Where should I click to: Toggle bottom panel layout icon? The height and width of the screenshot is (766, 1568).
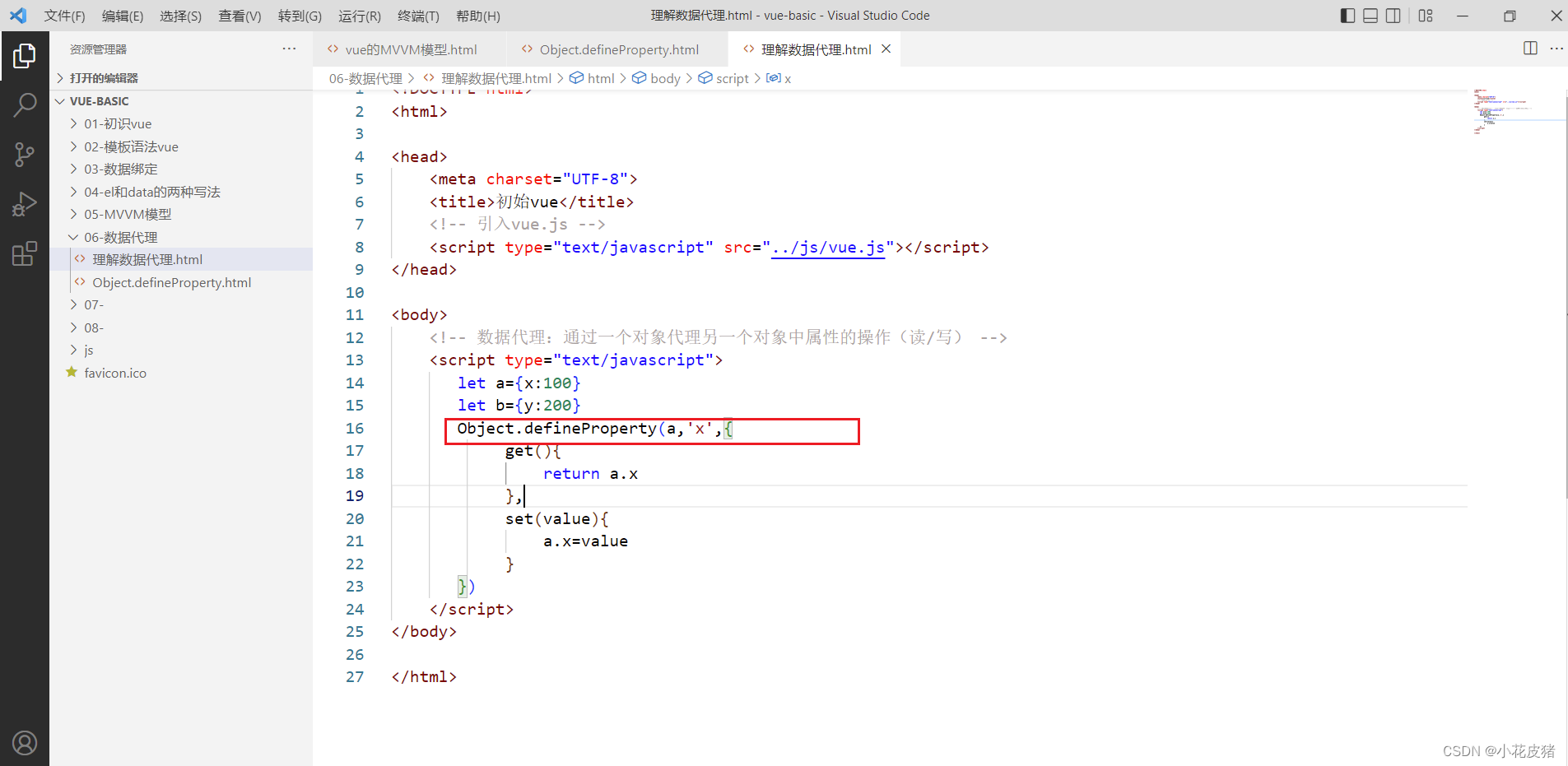click(x=1370, y=16)
